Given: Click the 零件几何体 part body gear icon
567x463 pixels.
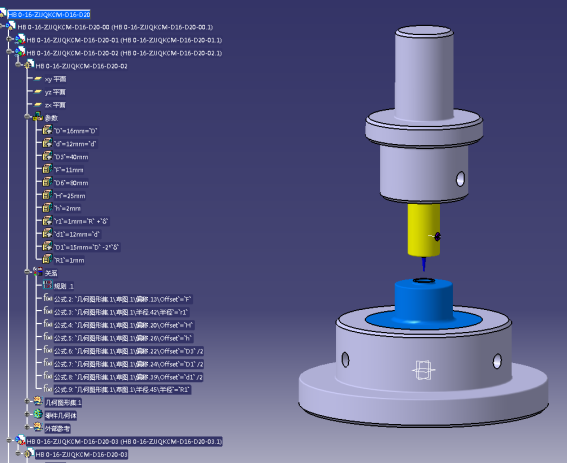Looking at the screenshot, I should pos(38,414).
